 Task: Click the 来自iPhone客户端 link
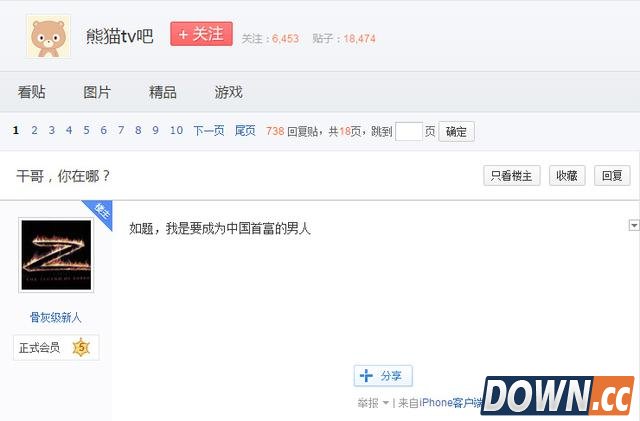pyautogui.click(x=440, y=403)
